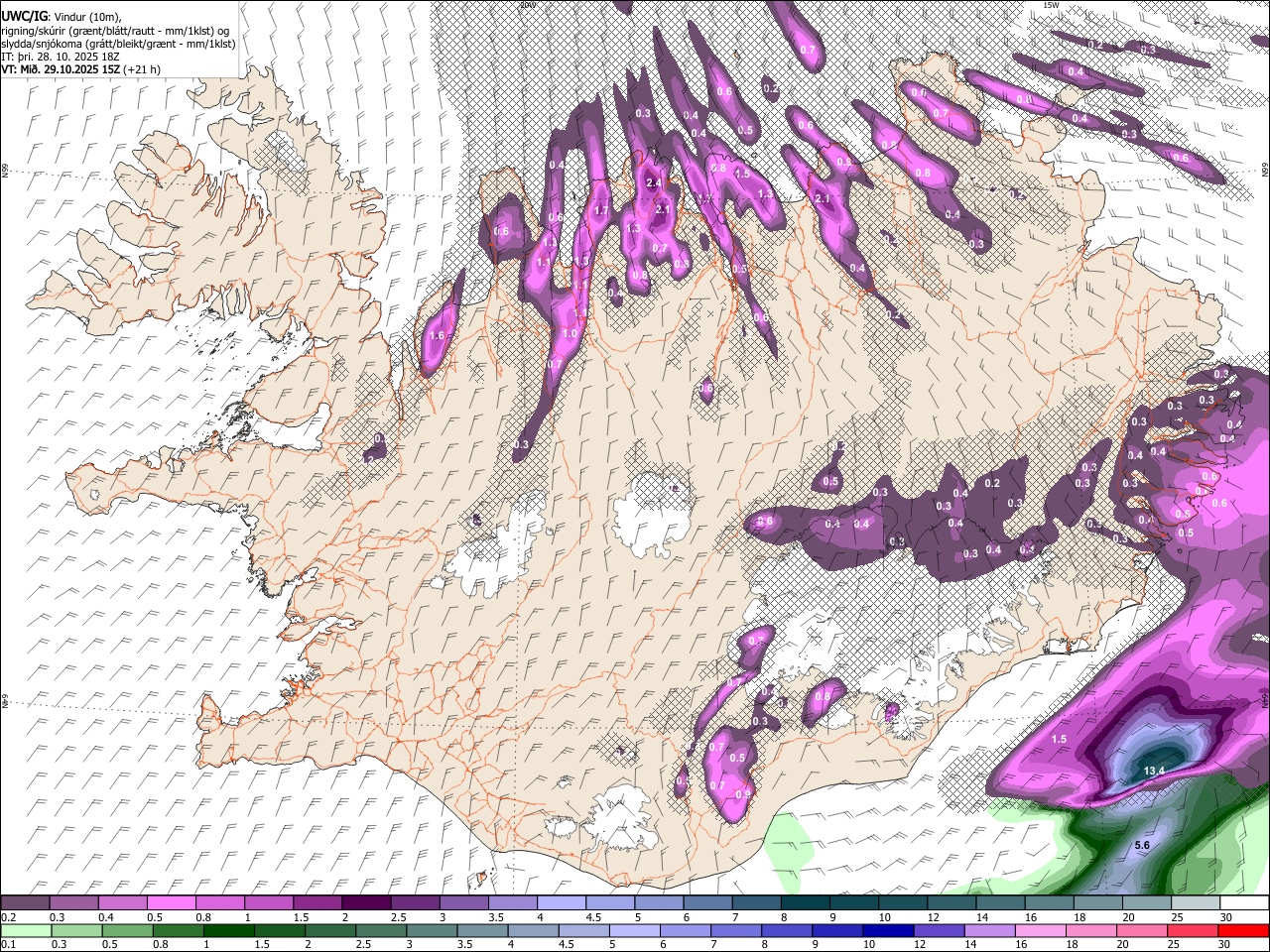Click the 5.6 value in the green rain area
Viewport: 1270px width, 952px height.
click(1142, 845)
